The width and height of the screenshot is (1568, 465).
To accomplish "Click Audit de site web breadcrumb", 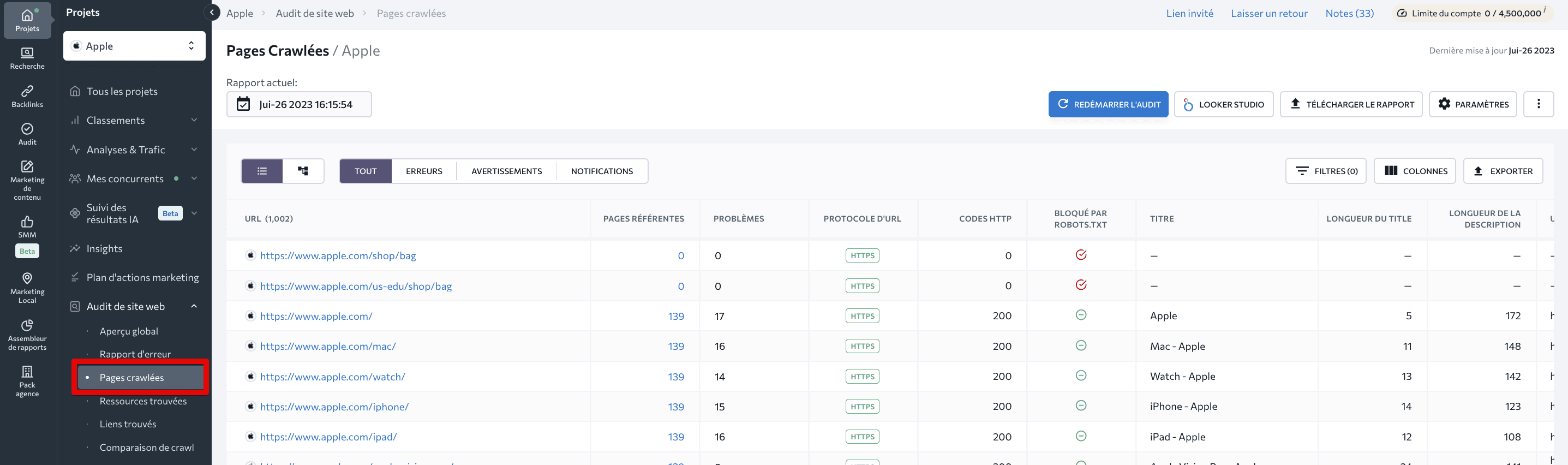I will tap(315, 14).
